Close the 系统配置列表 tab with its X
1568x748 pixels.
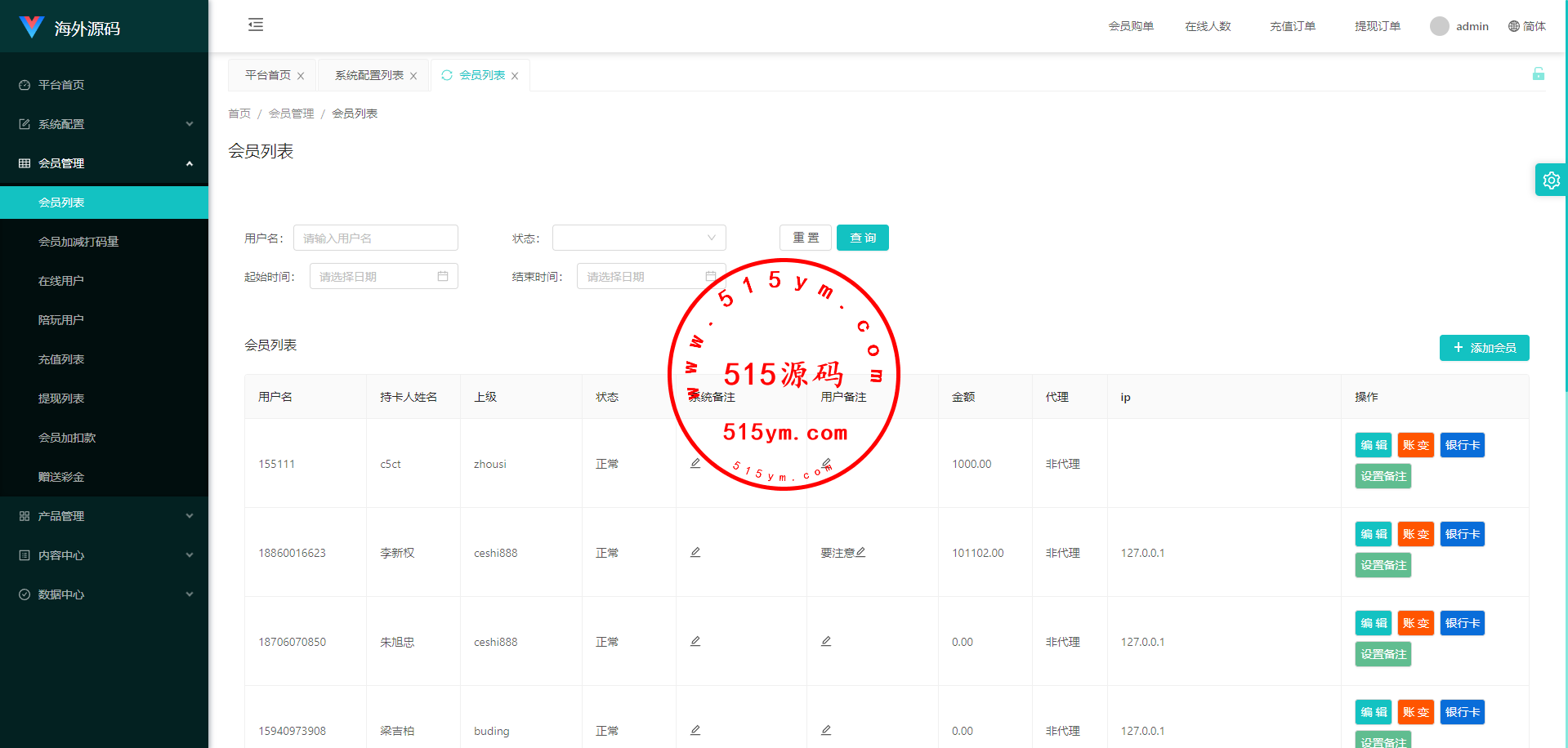click(413, 76)
